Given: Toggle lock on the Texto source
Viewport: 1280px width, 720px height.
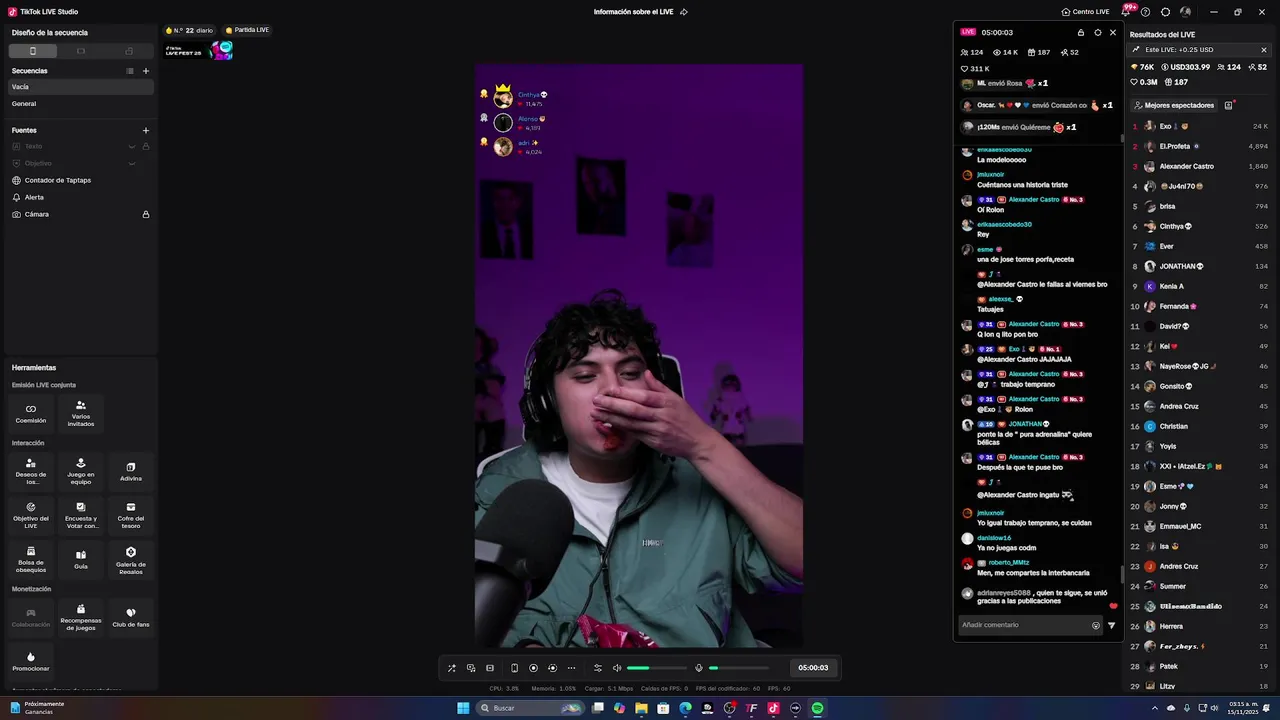Looking at the screenshot, I should [146, 146].
